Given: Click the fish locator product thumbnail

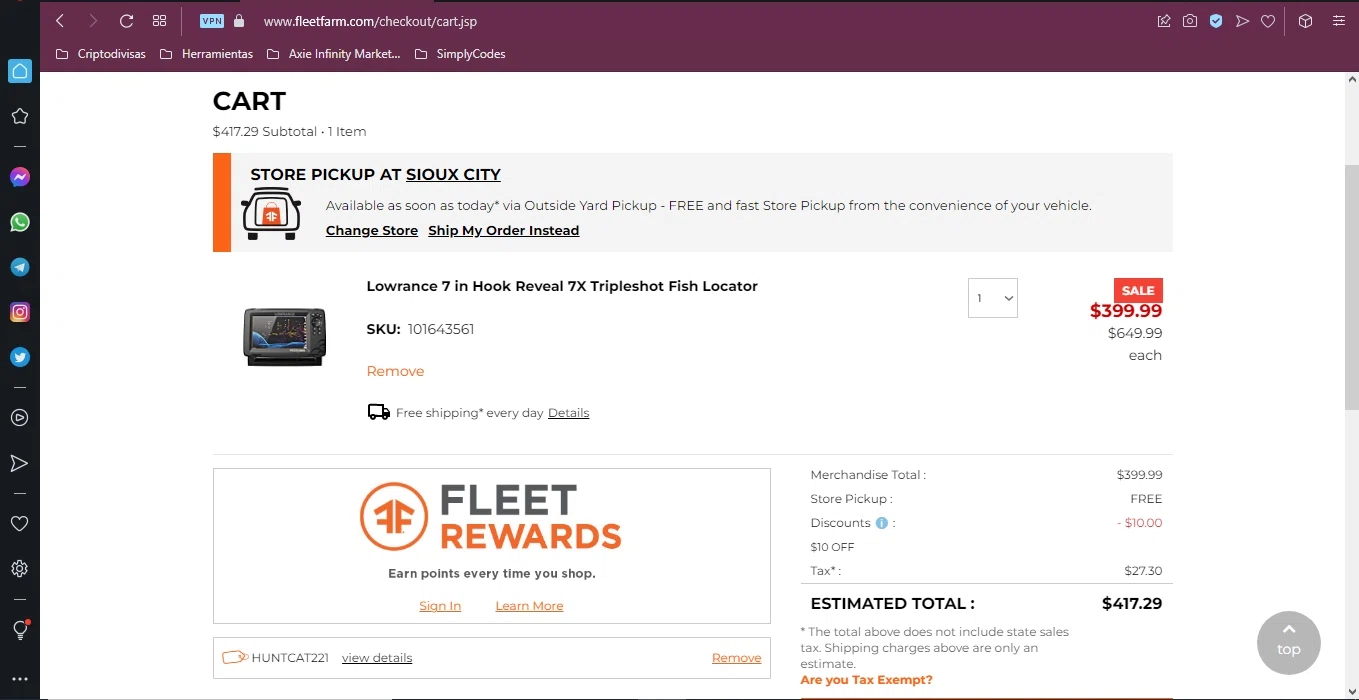Looking at the screenshot, I should (x=285, y=336).
